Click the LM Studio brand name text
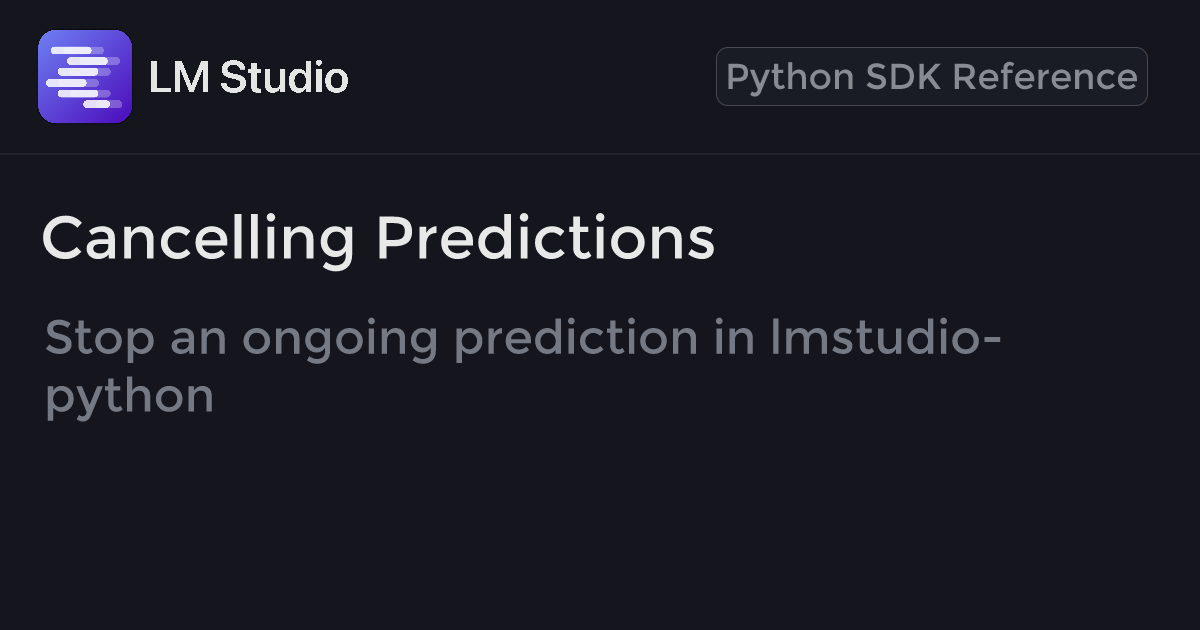 coord(248,77)
